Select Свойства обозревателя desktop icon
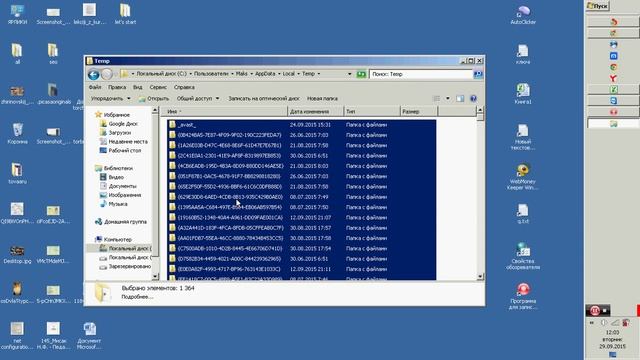The width and height of the screenshot is (640, 360). click(523, 256)
